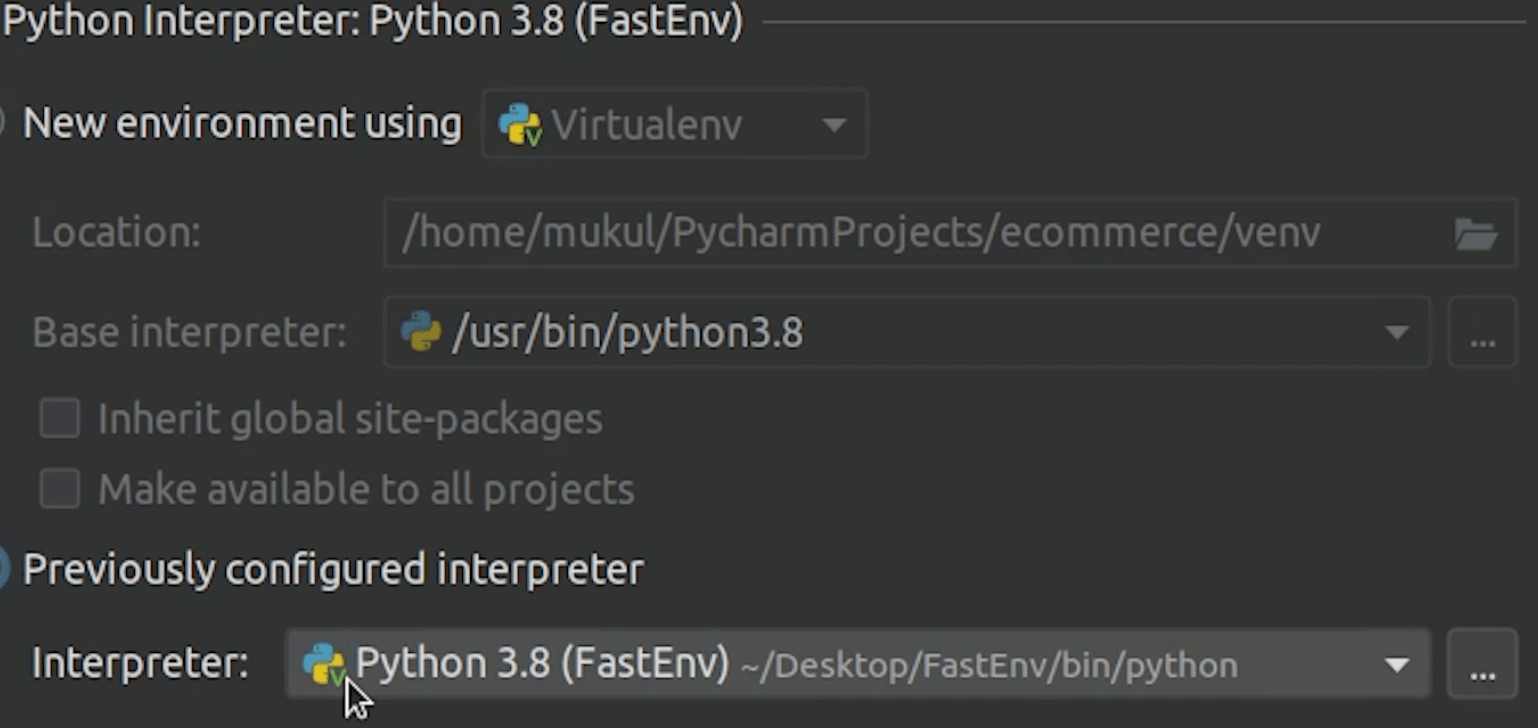Image resolution: width=1538 pixels, height=728 pixels.
Task: Click Python icon beside /usr/bin/python3.8
Action: (421, 332)
